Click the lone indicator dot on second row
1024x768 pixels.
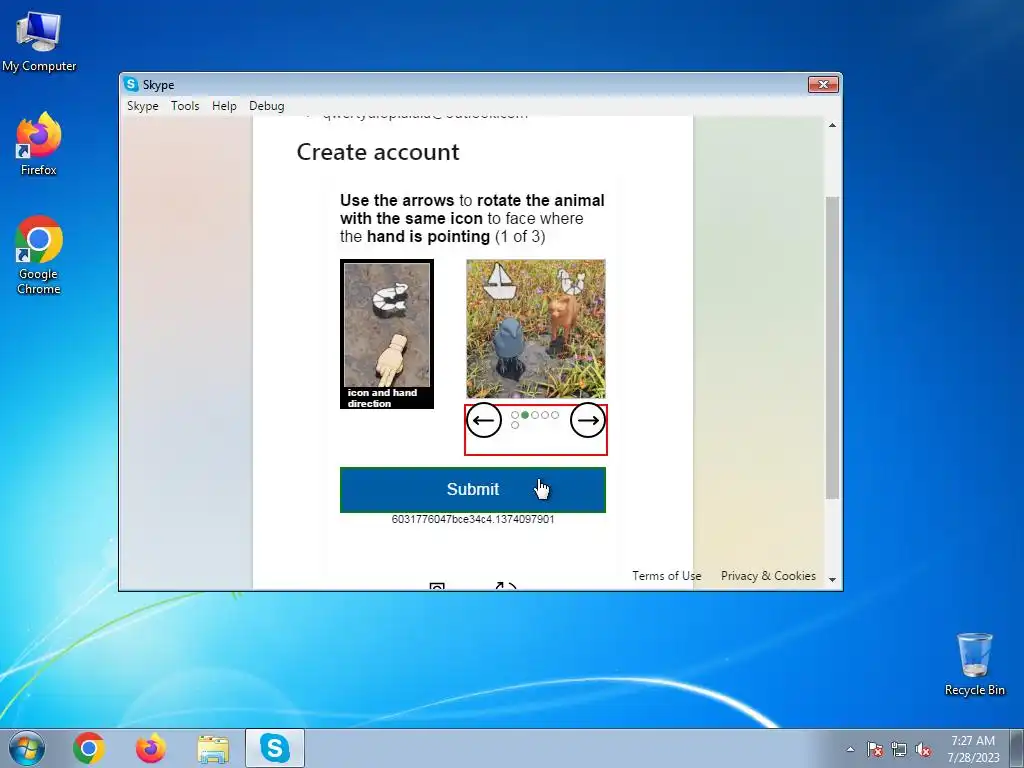tap(515, 425)
